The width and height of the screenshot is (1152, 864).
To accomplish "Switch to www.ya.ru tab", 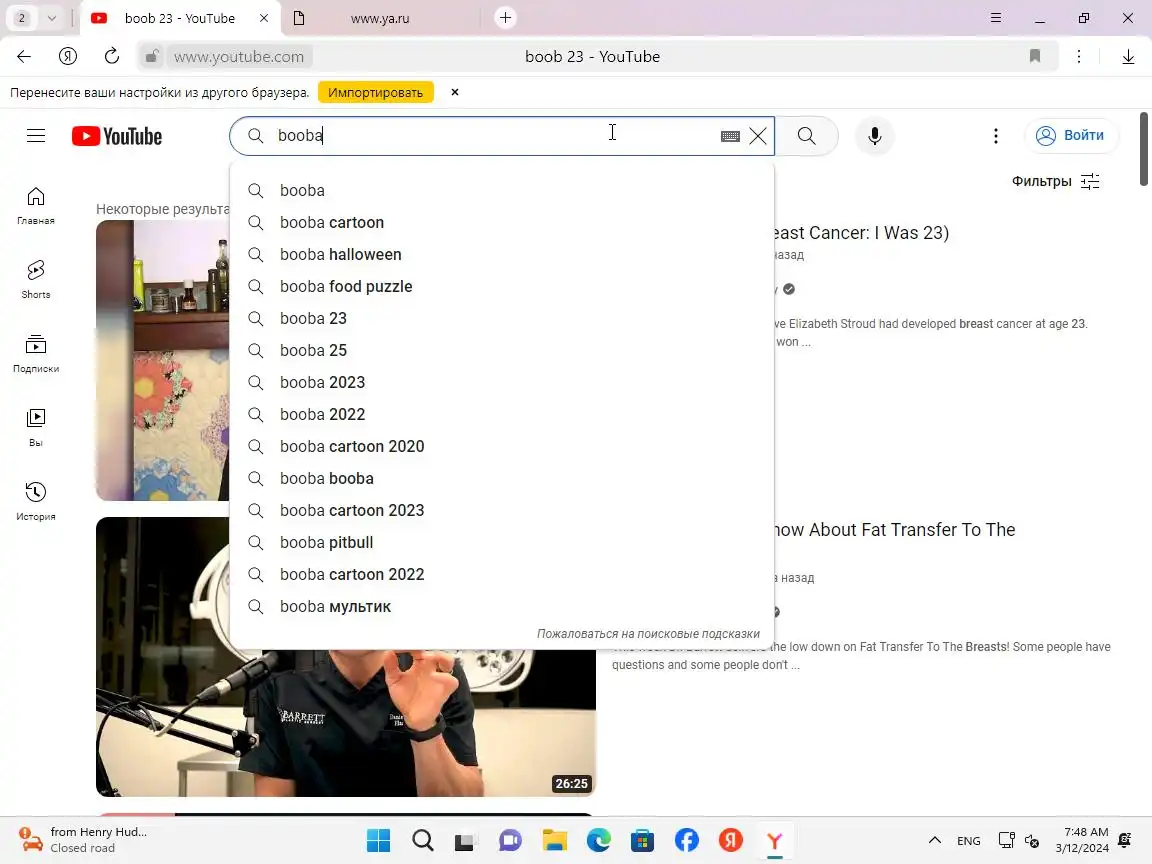I will pos(380,18).
